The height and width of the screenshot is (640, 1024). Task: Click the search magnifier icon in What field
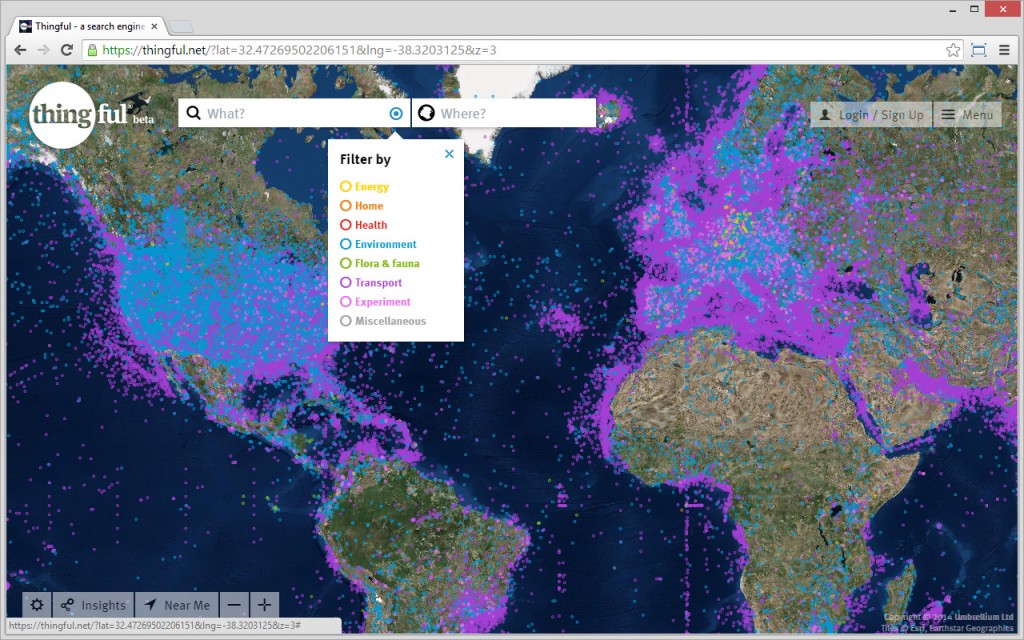coord(193,113)
